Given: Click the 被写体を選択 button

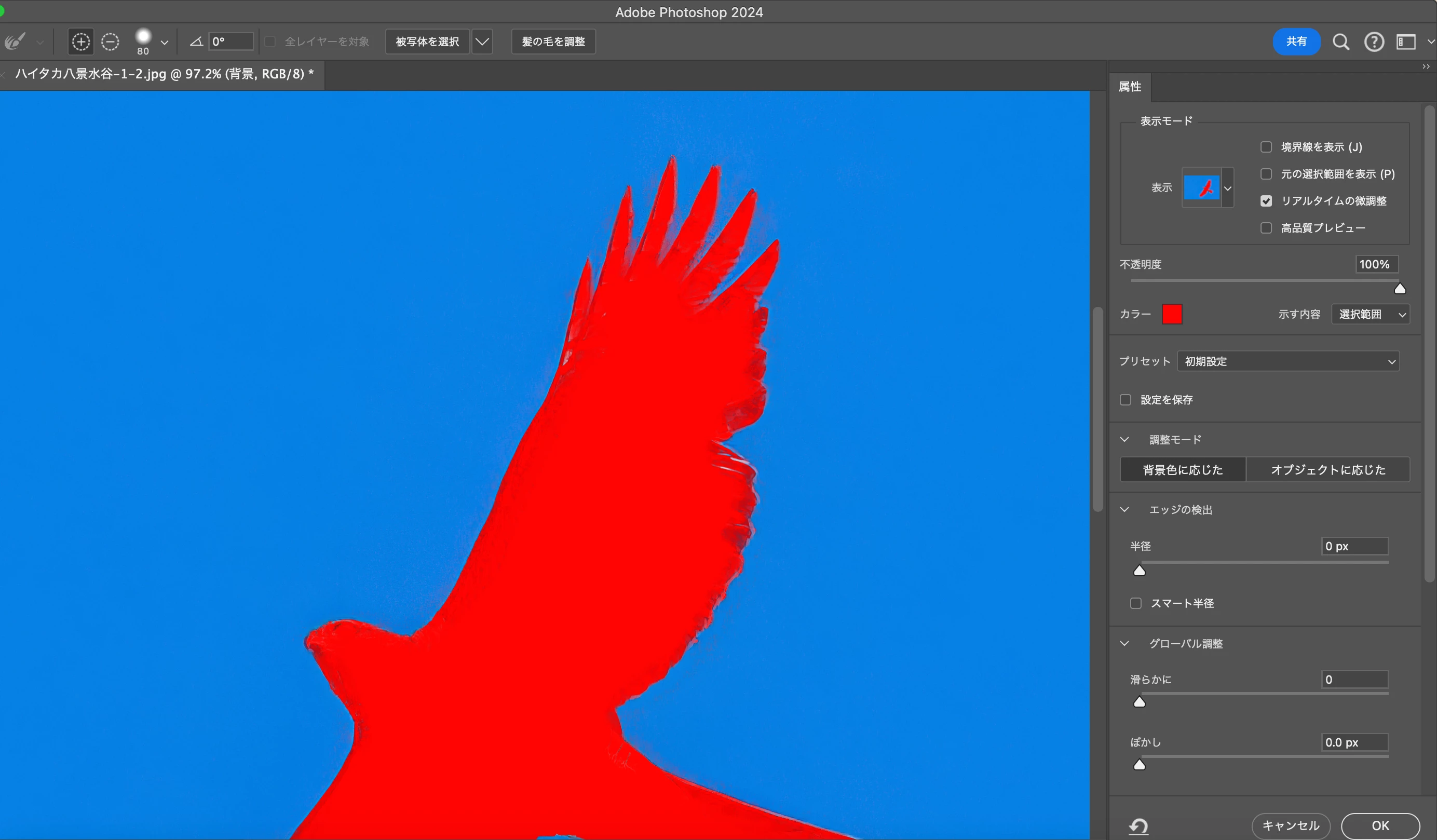Looking at the screenshot, I should [427, 42].
